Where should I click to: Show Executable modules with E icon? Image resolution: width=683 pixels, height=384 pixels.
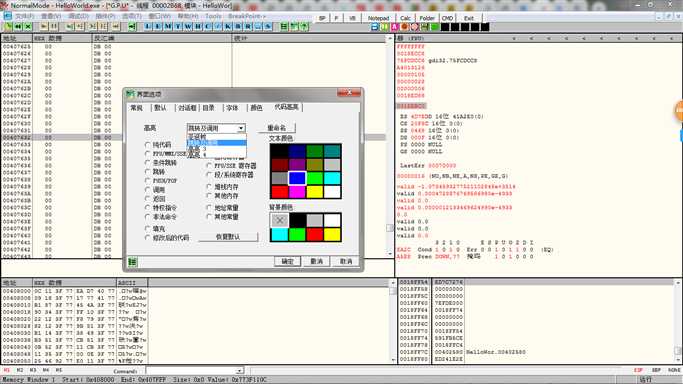(x=158, y=27)
